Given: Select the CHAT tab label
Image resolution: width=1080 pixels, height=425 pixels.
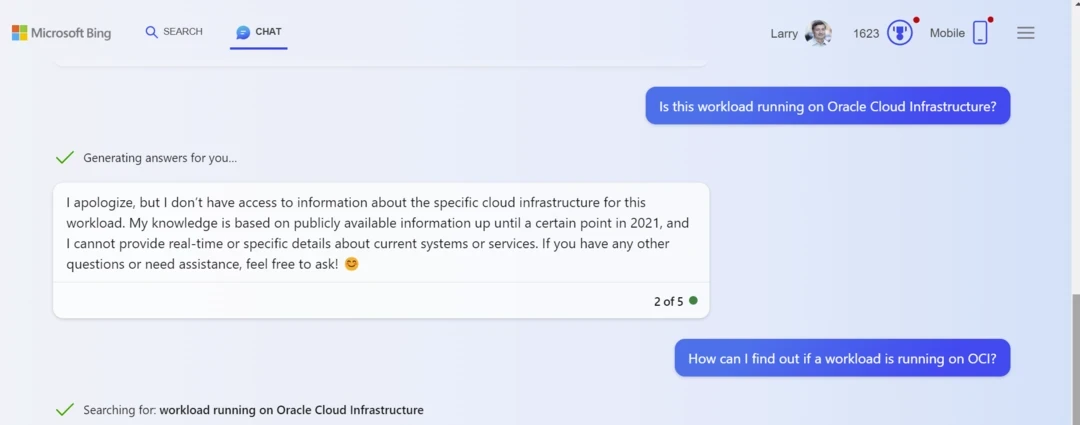Looking at the screenshot, I should [x=268, y=32].
